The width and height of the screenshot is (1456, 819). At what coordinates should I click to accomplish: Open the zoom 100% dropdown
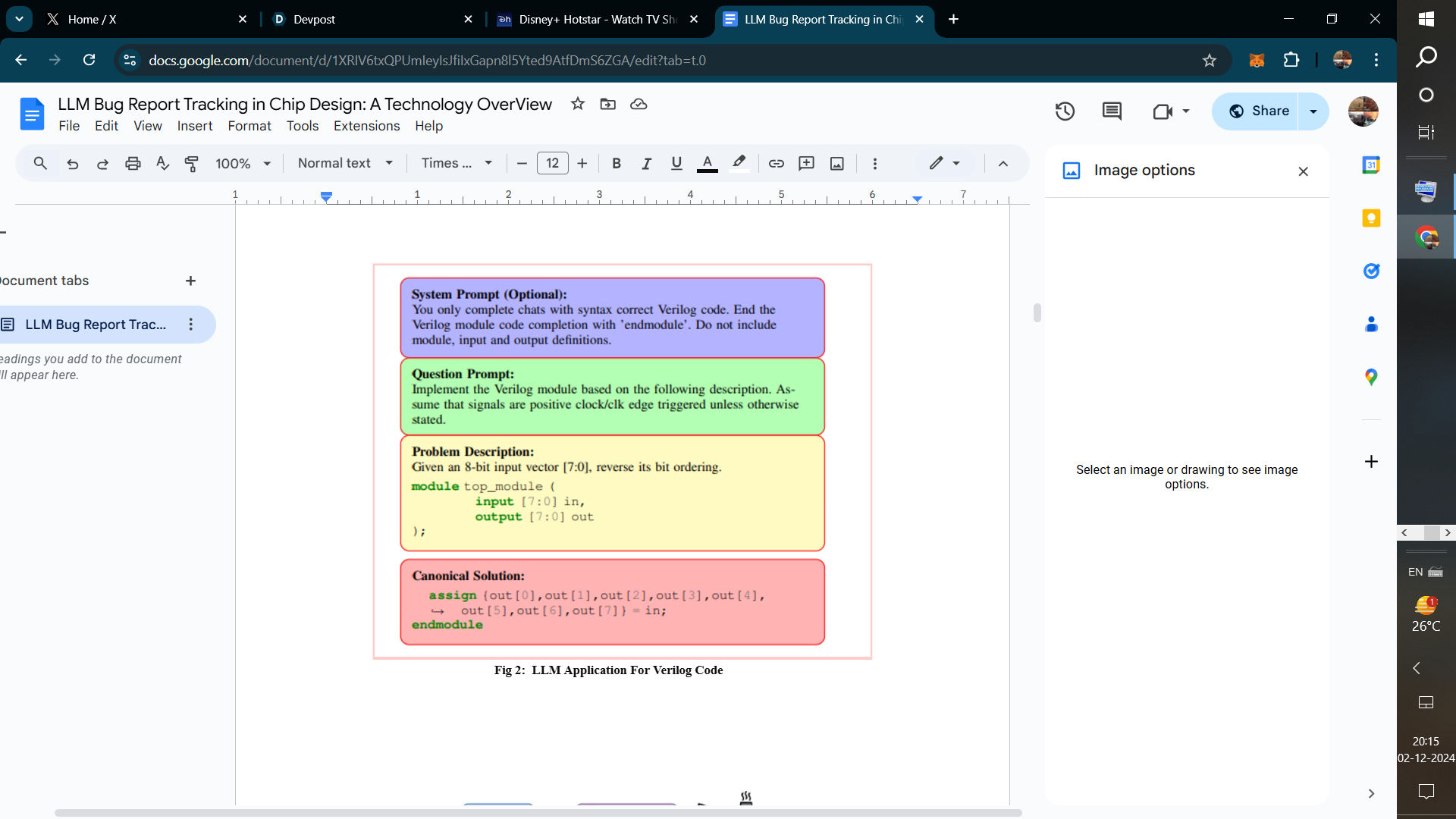(x=243, y=163)
